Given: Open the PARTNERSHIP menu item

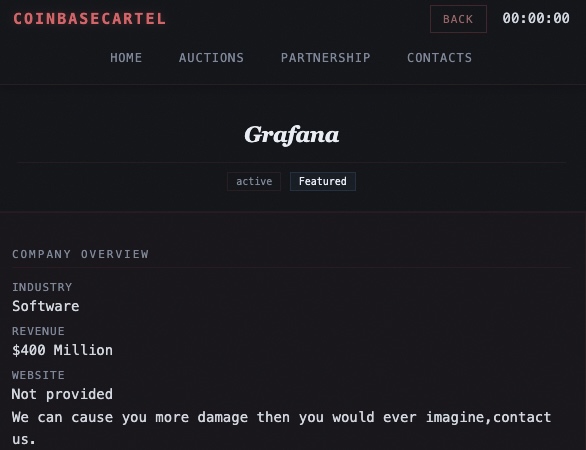Looking at the screenshot, I should coord(326,58).
